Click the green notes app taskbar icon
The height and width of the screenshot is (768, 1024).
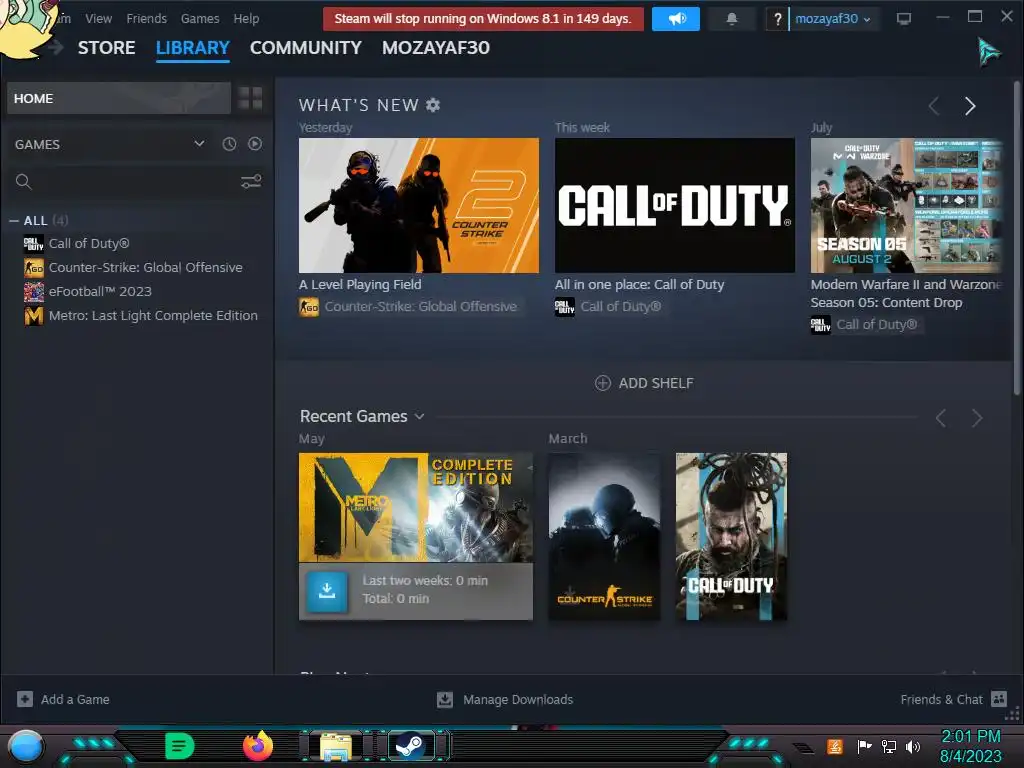180,746
